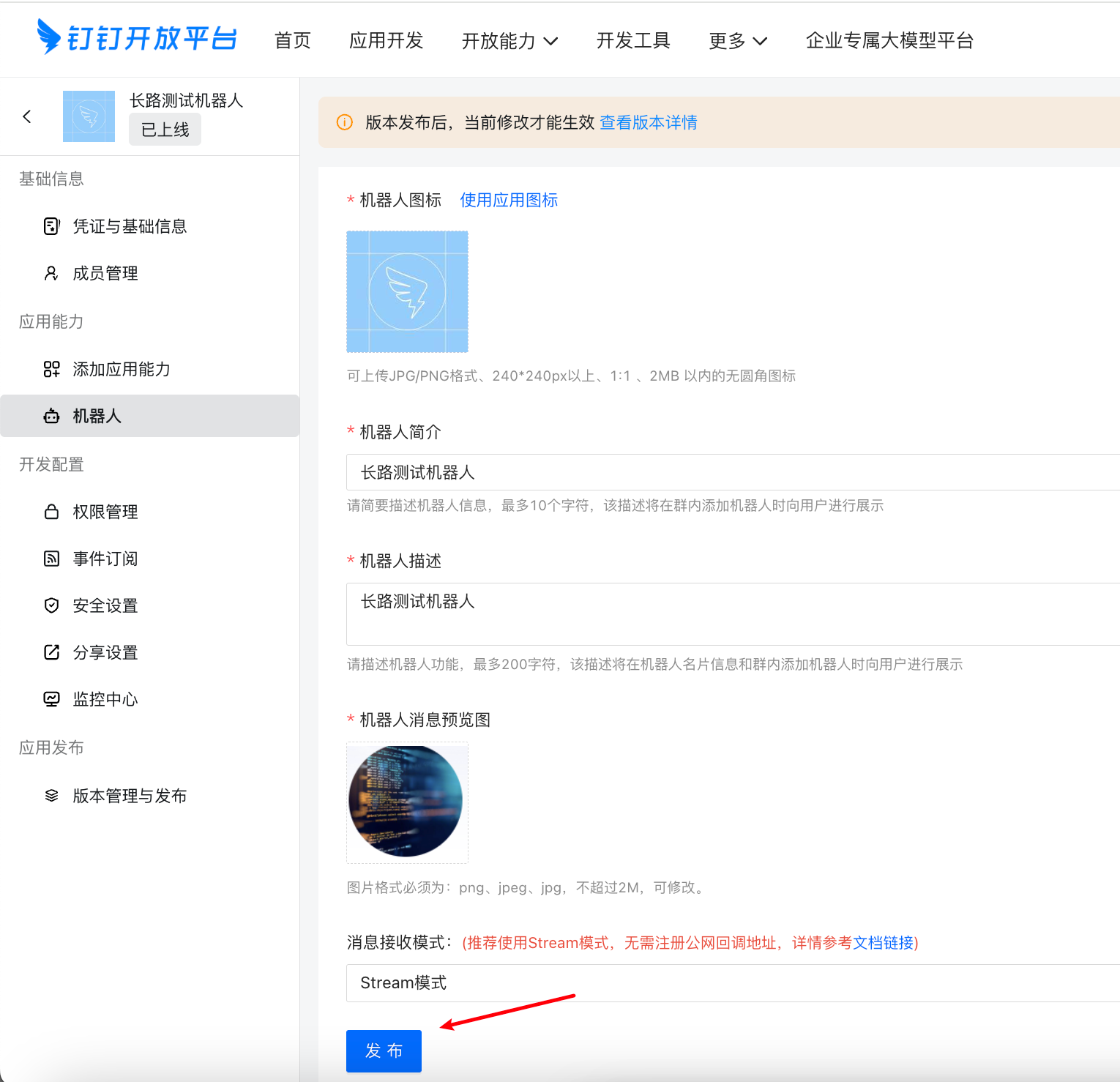Select 监控中心 in the sidebar
Viewport: 1120px width, 1082px height.
150,699
